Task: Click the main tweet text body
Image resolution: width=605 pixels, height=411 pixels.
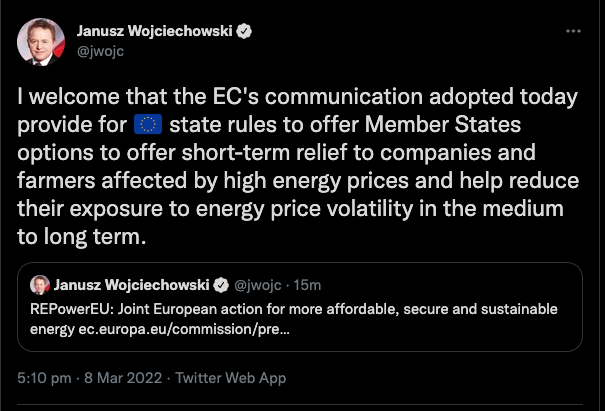Action: (x=298, y=166)
